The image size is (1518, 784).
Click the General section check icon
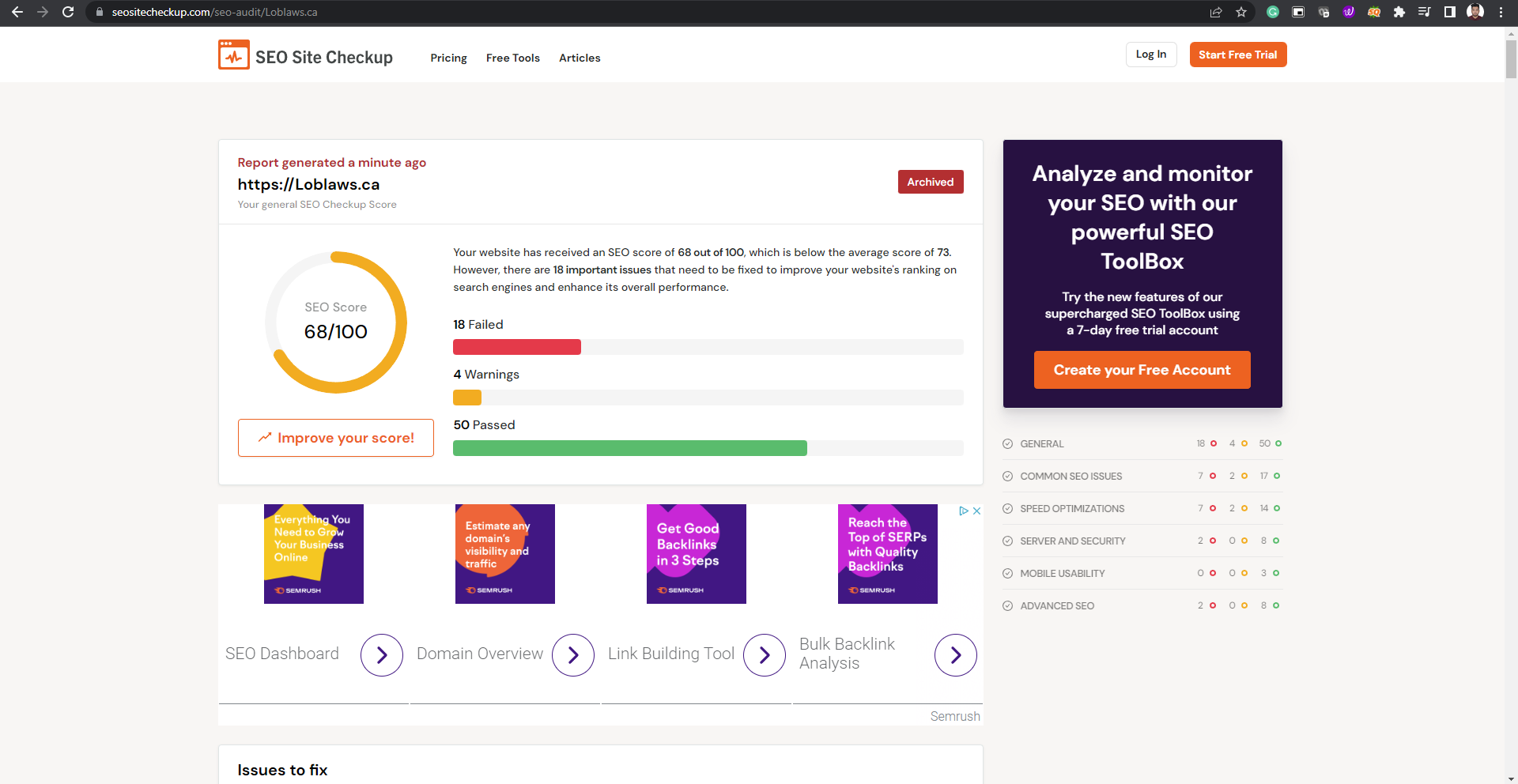point(1008,444)
